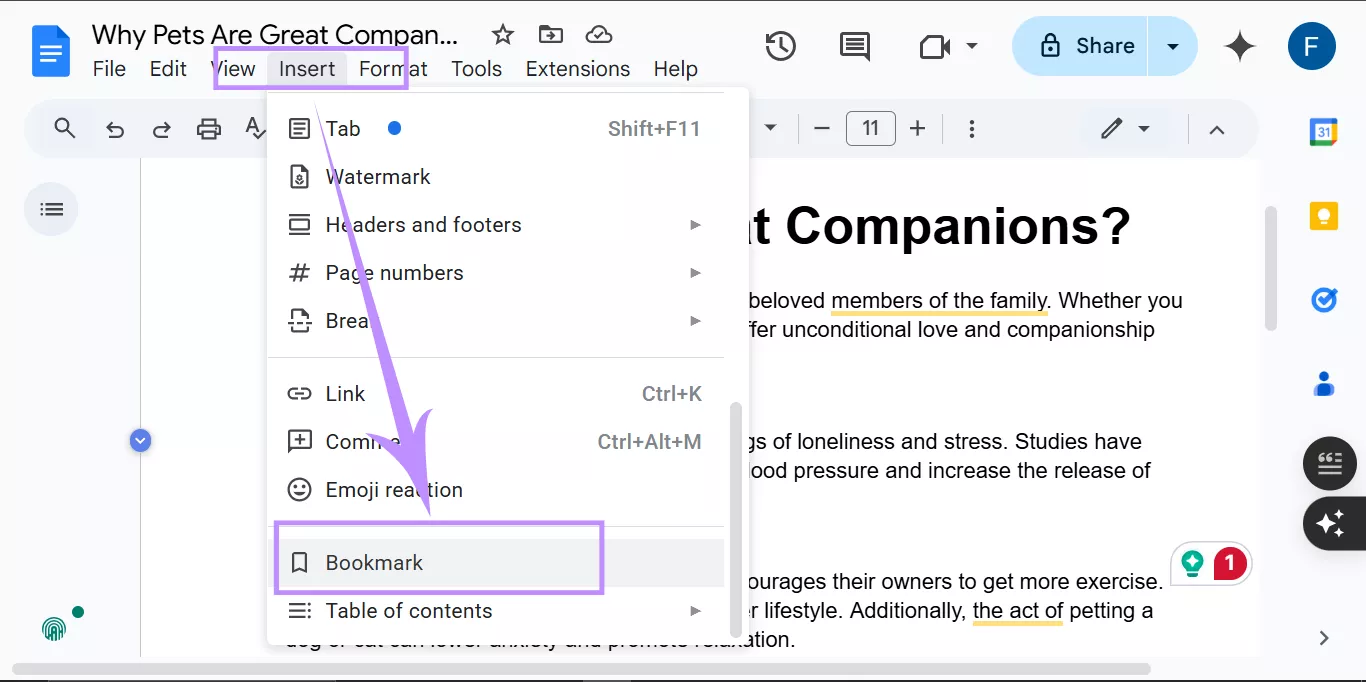Open video call options arrow
The width and height of the screenshot is (1366, 682).
[972, 46]
